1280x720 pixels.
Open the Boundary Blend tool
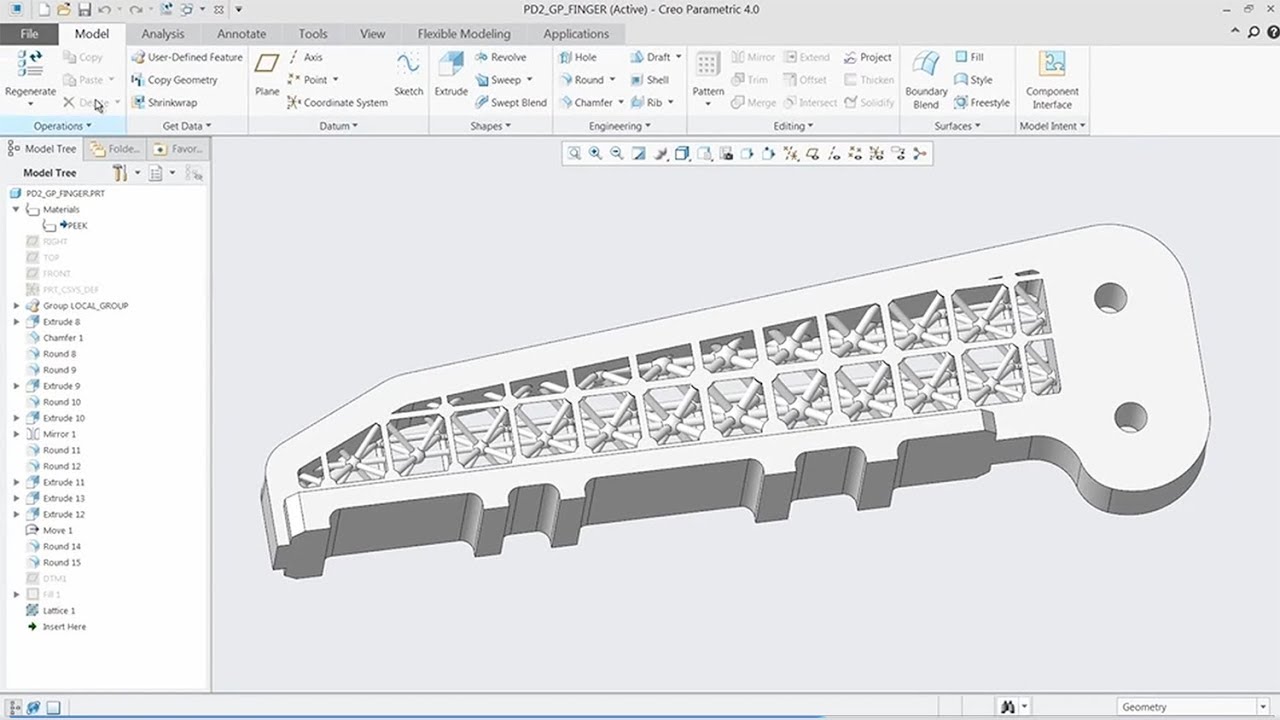coord(926,80)
